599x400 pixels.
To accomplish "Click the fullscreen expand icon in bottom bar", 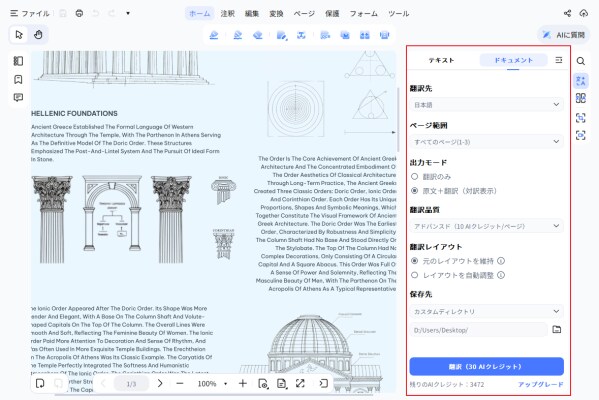I will 300,383.
